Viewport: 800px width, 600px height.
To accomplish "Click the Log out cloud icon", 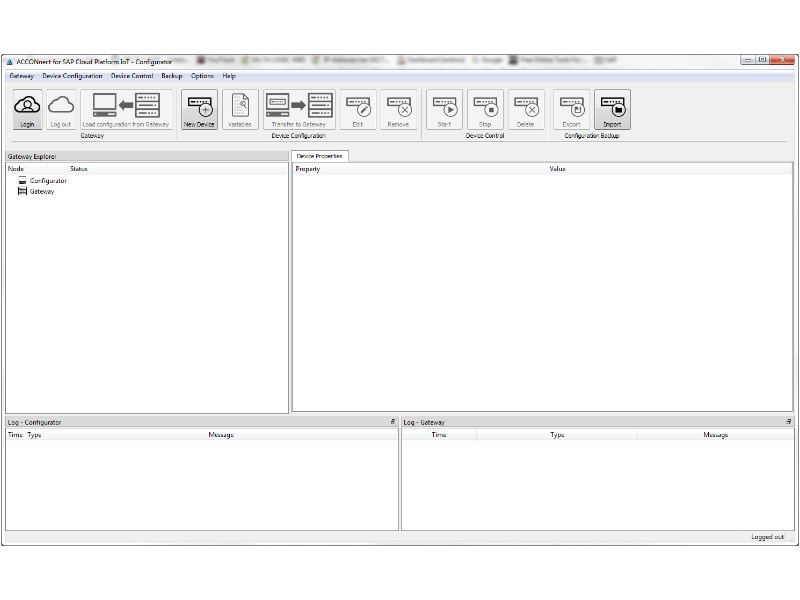I will coord(61,108).
